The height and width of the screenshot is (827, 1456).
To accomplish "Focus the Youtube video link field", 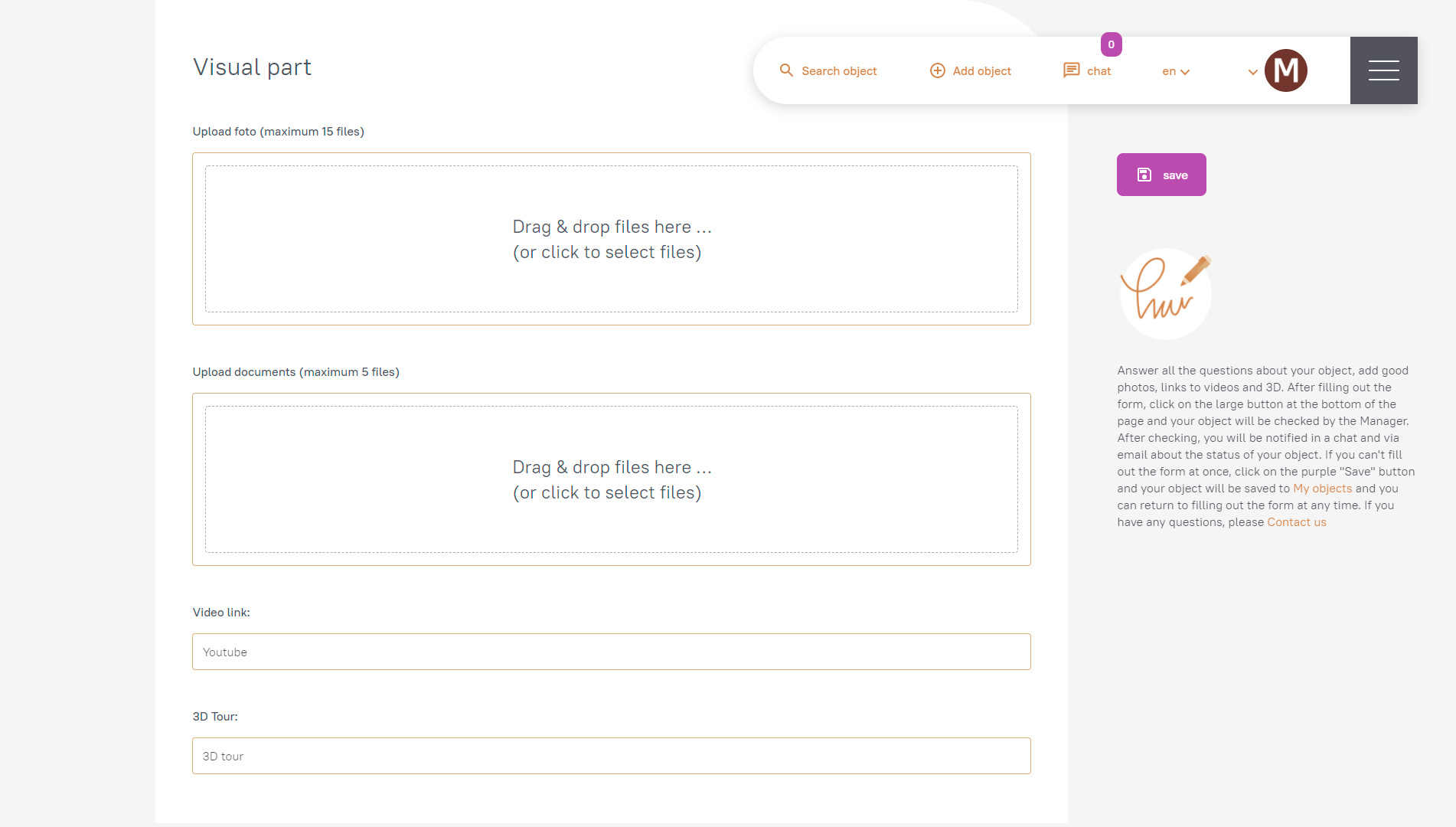I will coord(611,652).
